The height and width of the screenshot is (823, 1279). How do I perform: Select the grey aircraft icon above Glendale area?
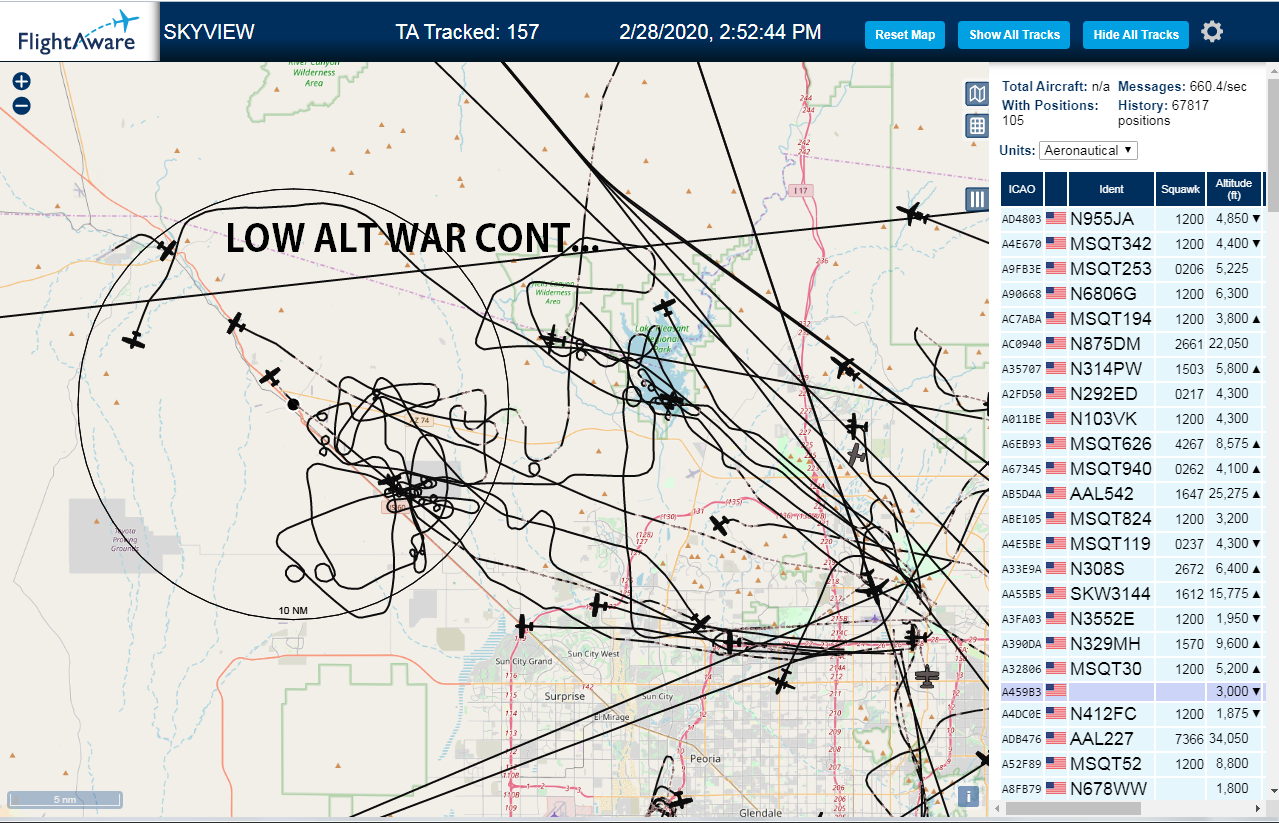coord(928,677)
